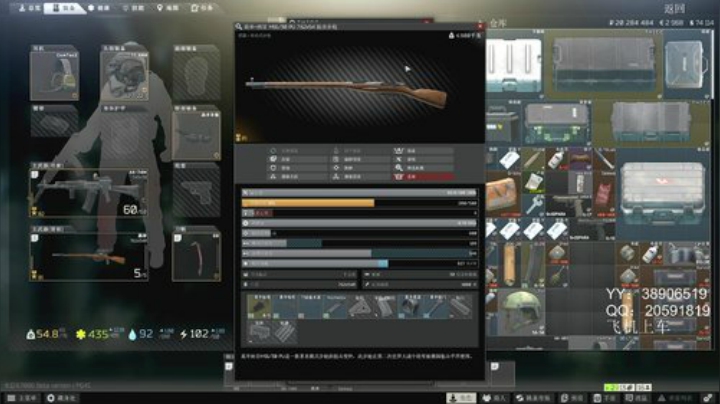Click the magnifier linked-search action button
This screenshot has height=404, width=720.
coord(424,168)
